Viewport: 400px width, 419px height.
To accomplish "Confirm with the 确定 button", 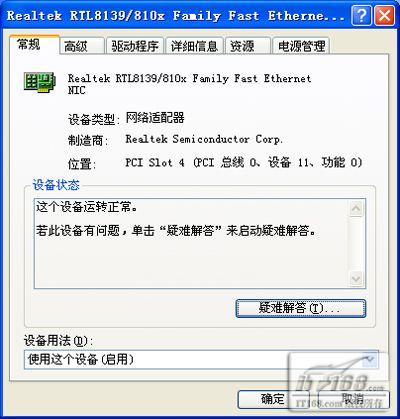I will pyautogui.click(x=273, y=399).
